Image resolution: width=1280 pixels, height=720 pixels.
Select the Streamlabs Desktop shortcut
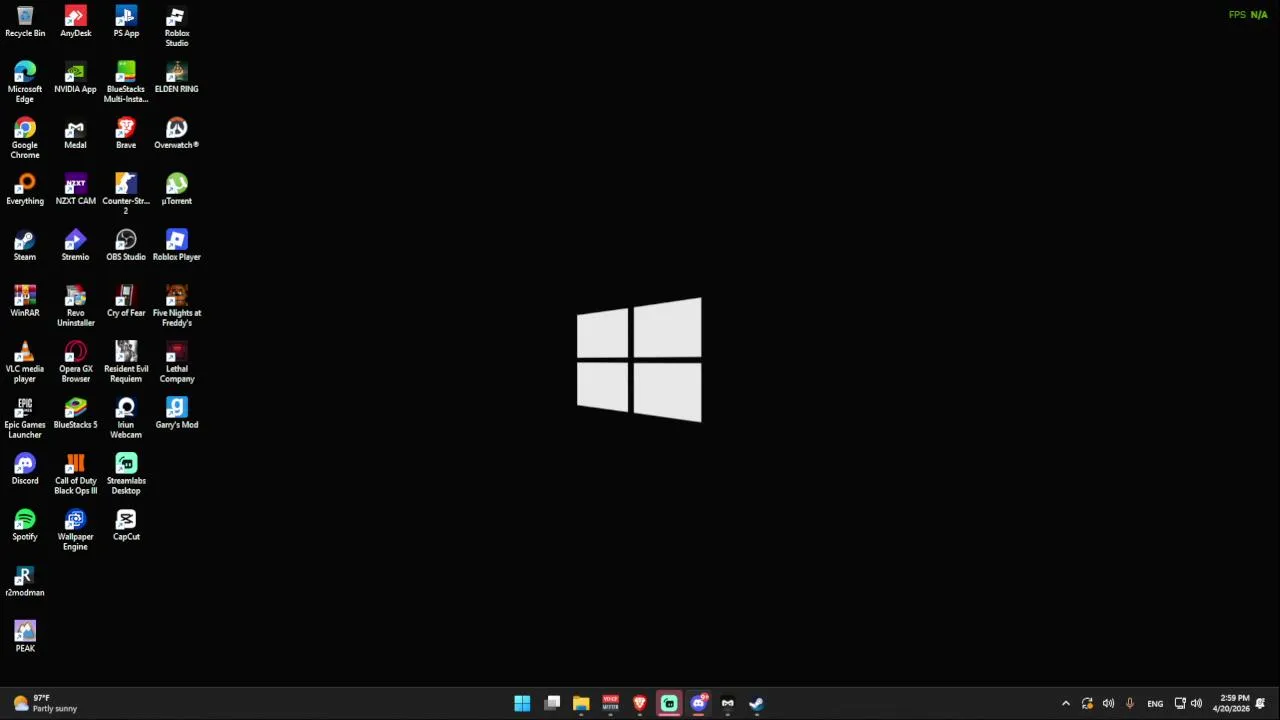(126, 475)
